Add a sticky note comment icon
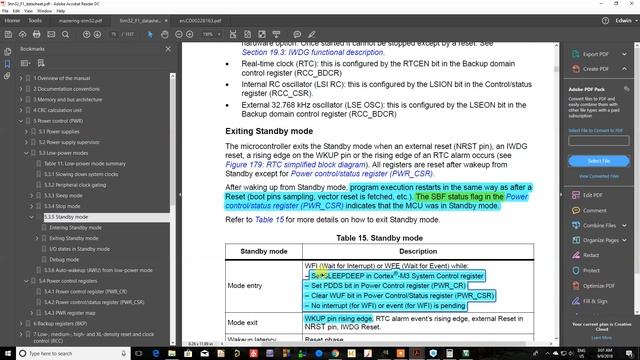The height and width of the screenshot is (360, 640). point(297,35)
